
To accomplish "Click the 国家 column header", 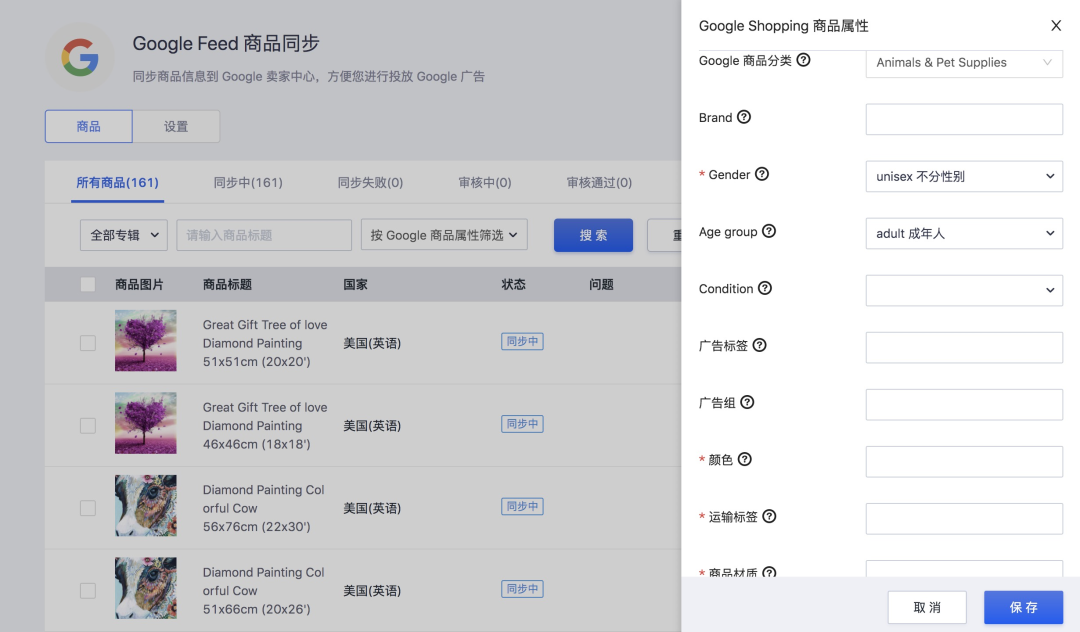I will click(355, 284).
